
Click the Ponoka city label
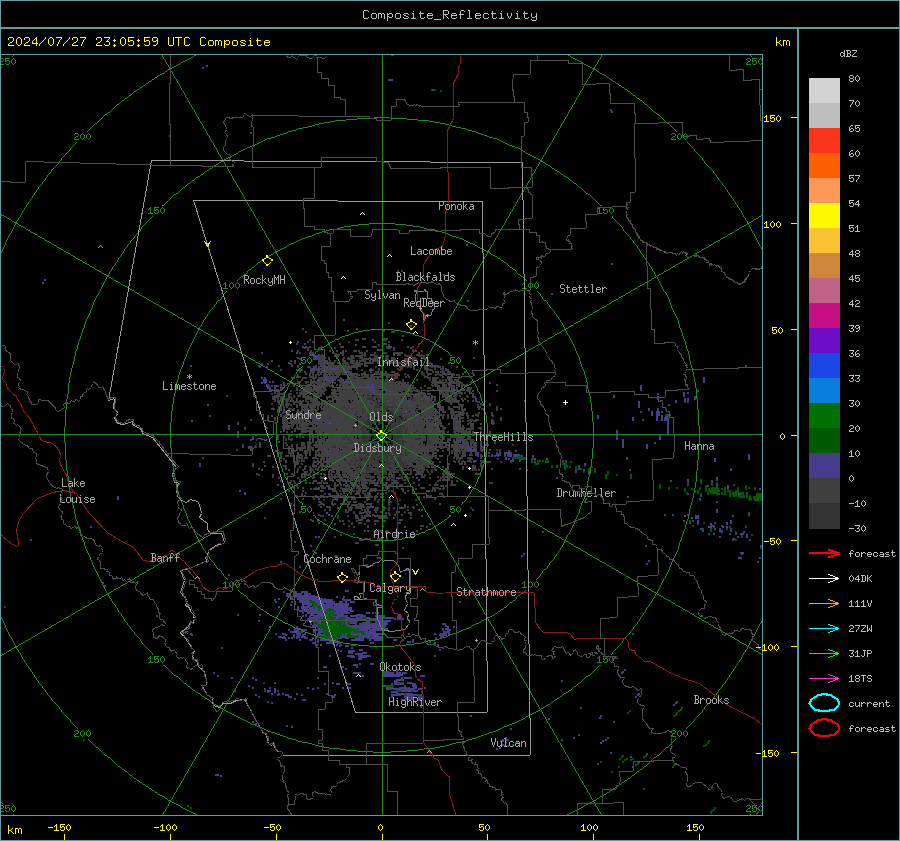(456, 206)
